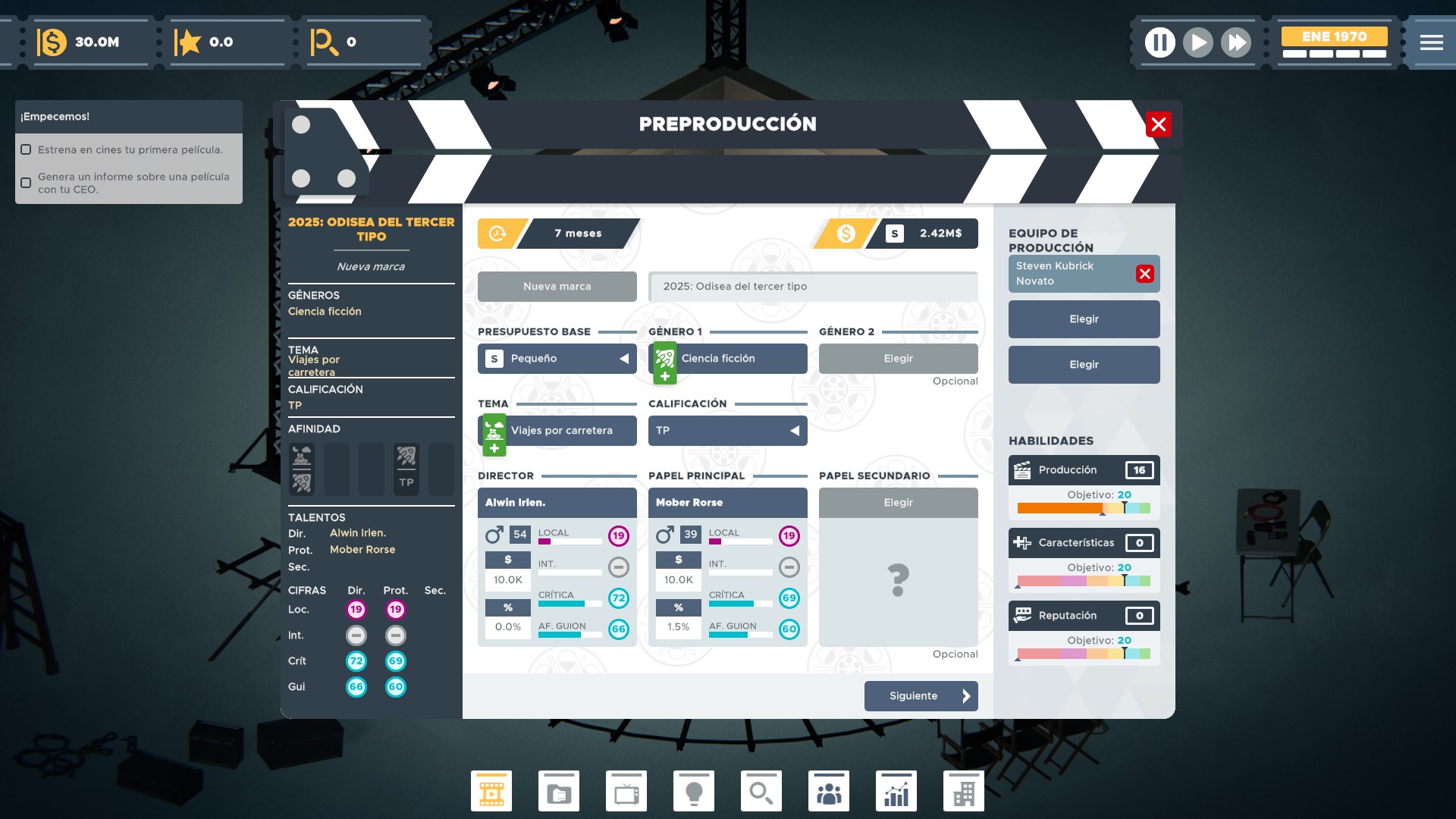Open the film production icon in bottom bar

pos(491,792)
